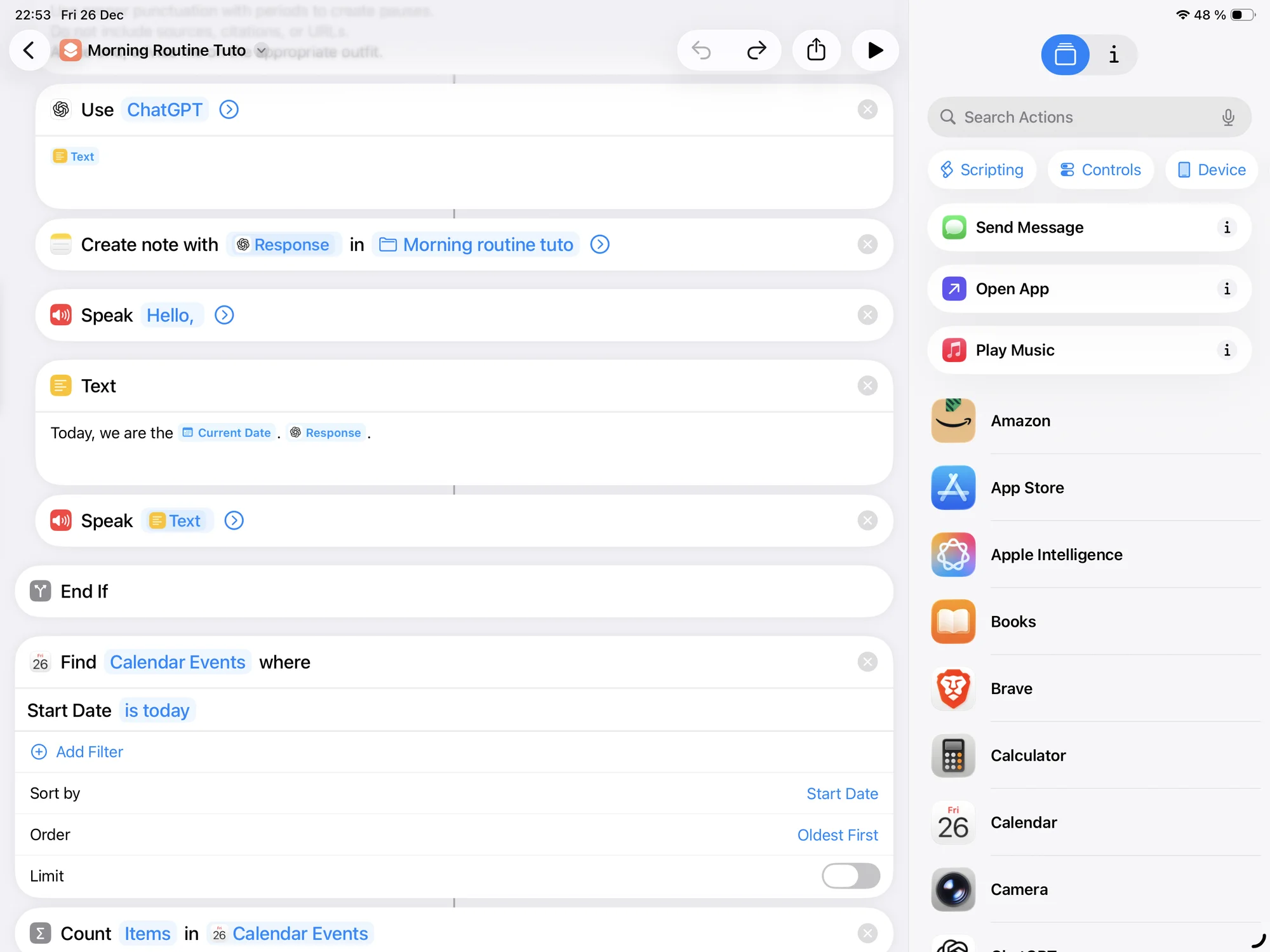The height and width of the screenshot is (952, 1270).
Task: Run the shortcut with the play button
Action: (874, 50)
